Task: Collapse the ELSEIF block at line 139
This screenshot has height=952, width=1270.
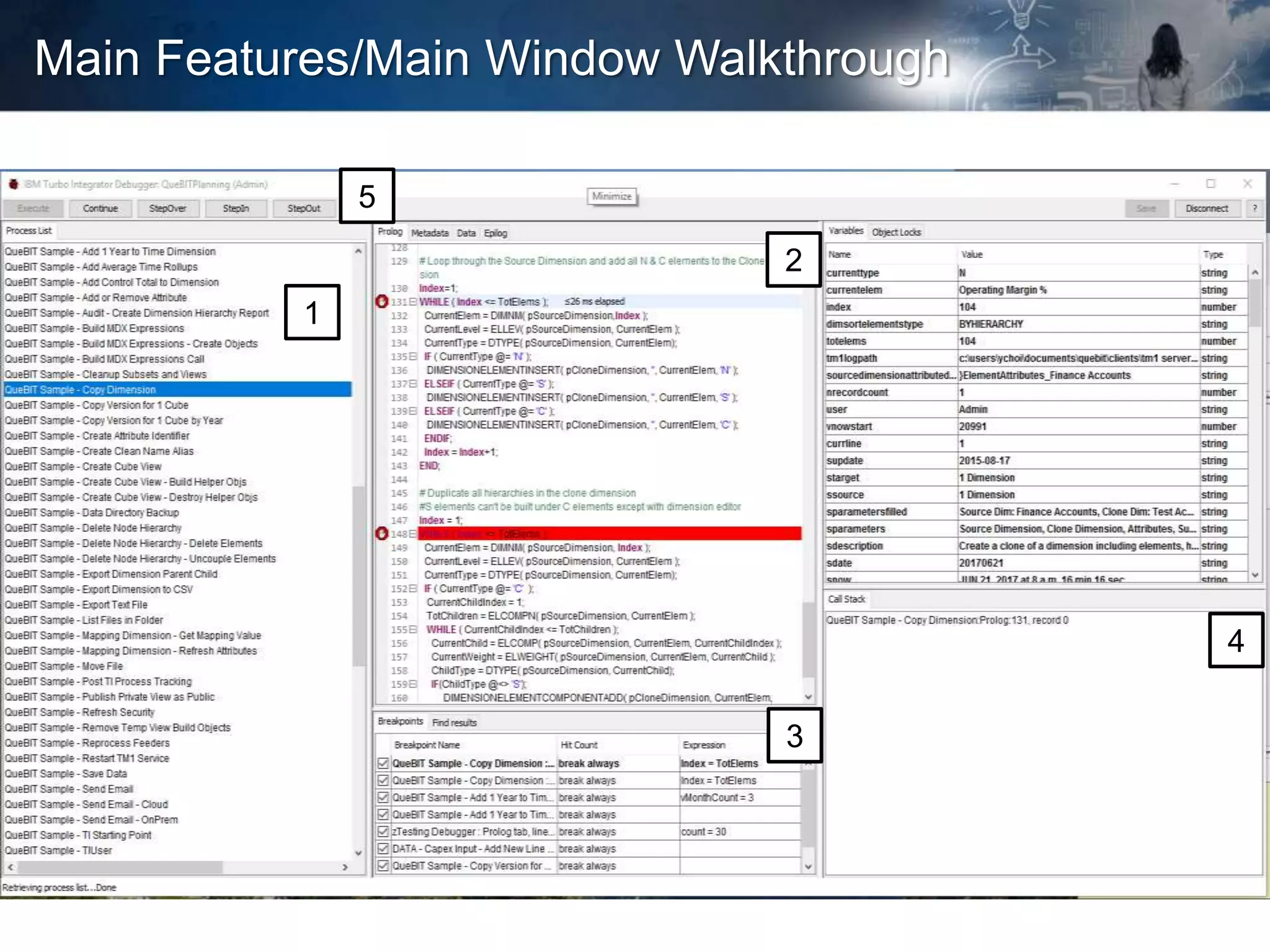Action: 413,411
